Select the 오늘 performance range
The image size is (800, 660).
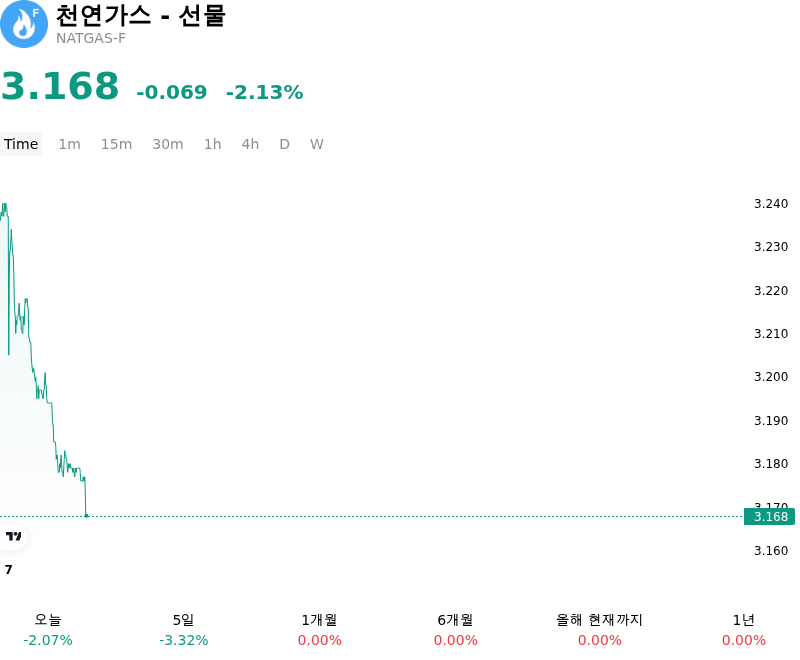pos(48,630)
